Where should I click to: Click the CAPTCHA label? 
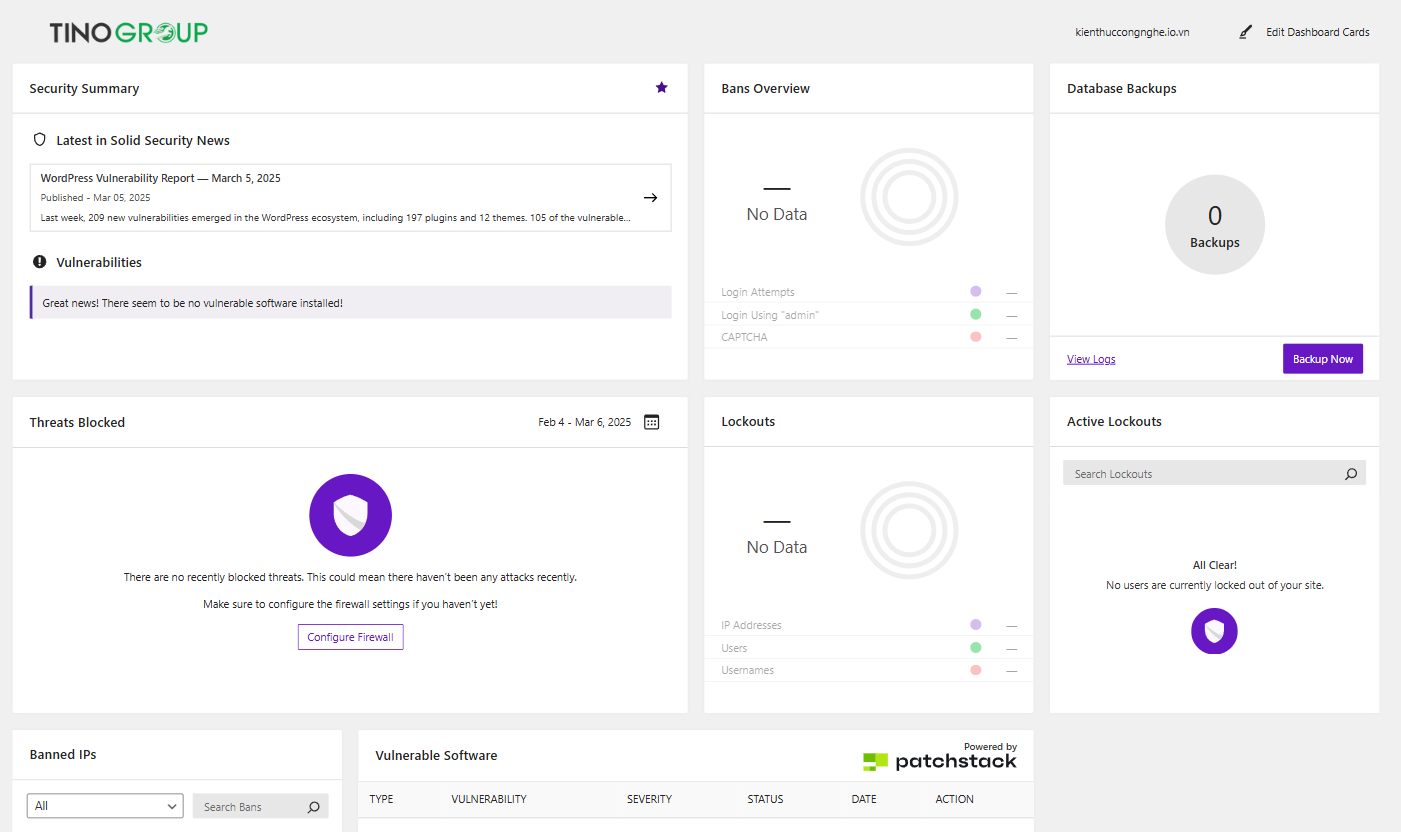point(744,337)
